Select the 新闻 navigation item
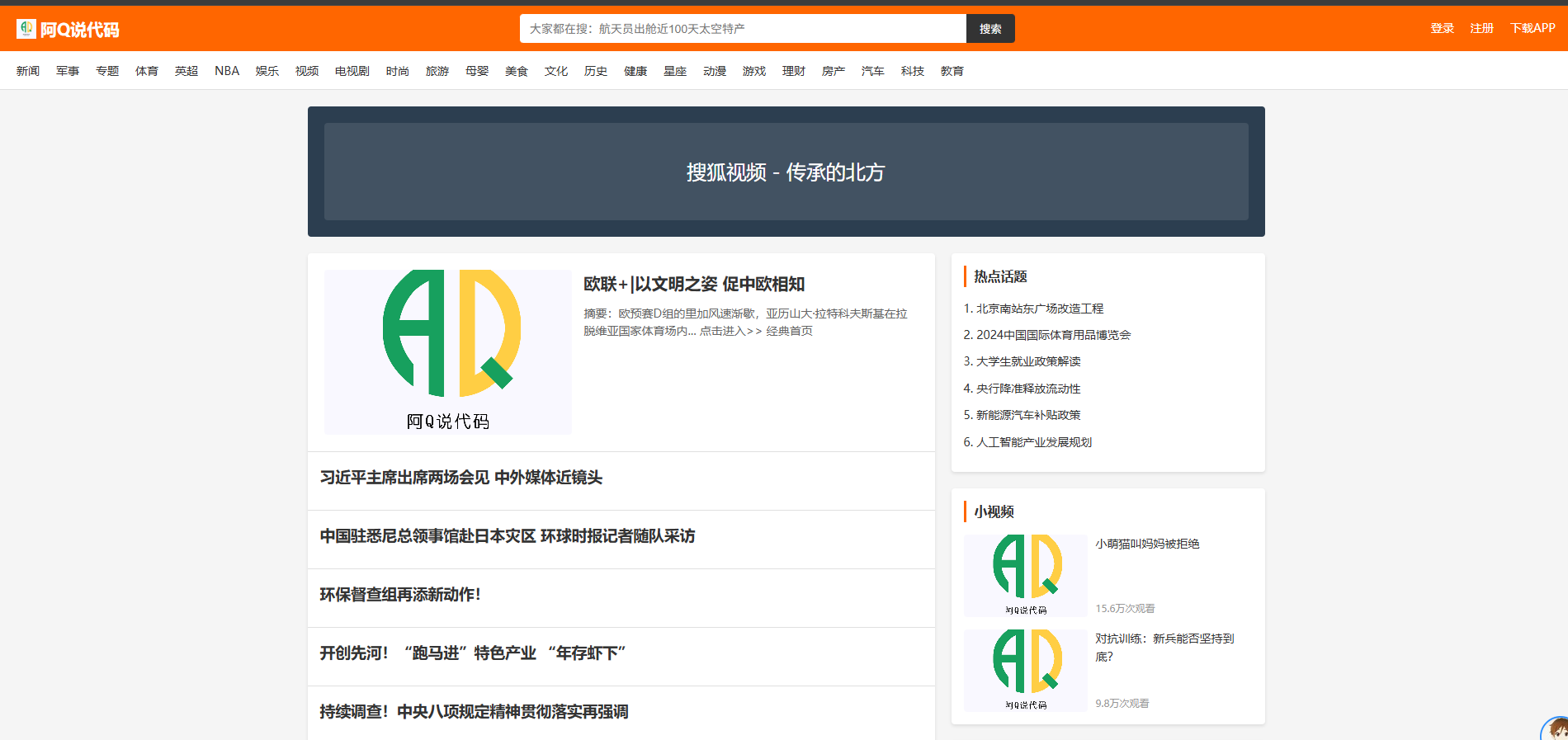This screenshot has height=740, width=1568. [x=28, y=71]
